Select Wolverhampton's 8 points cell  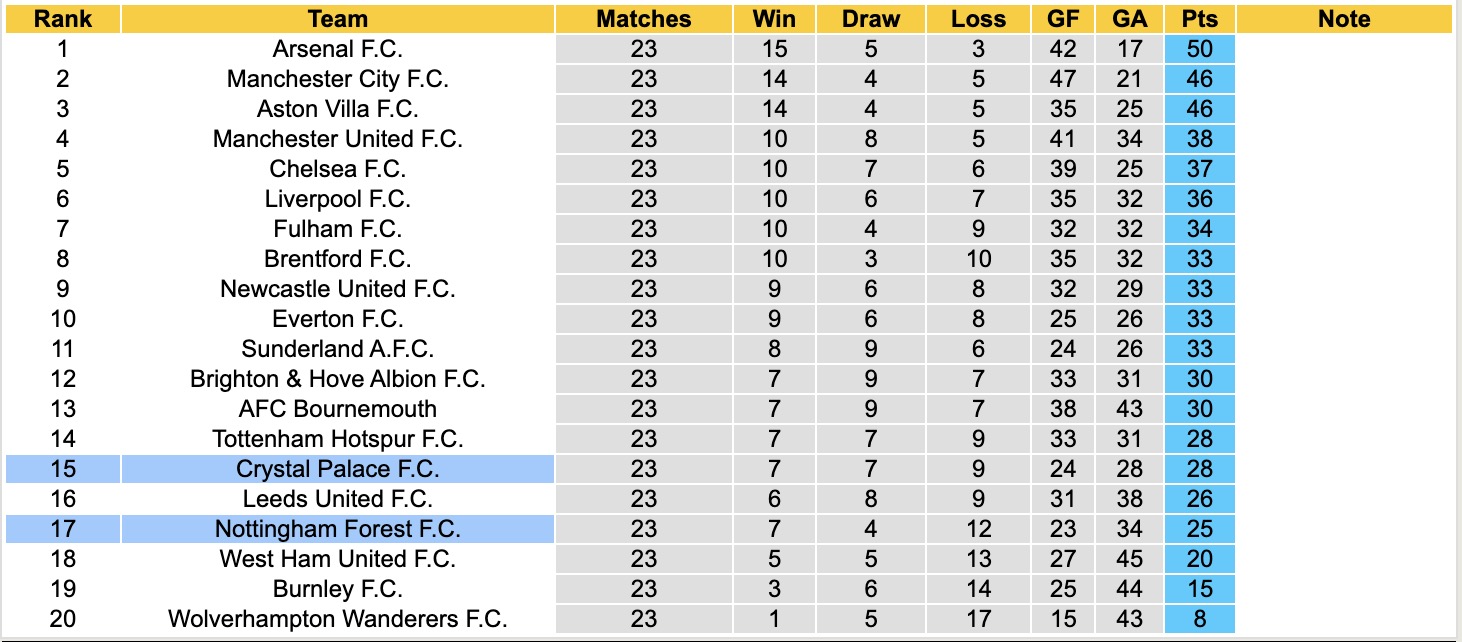point(1199,619)
